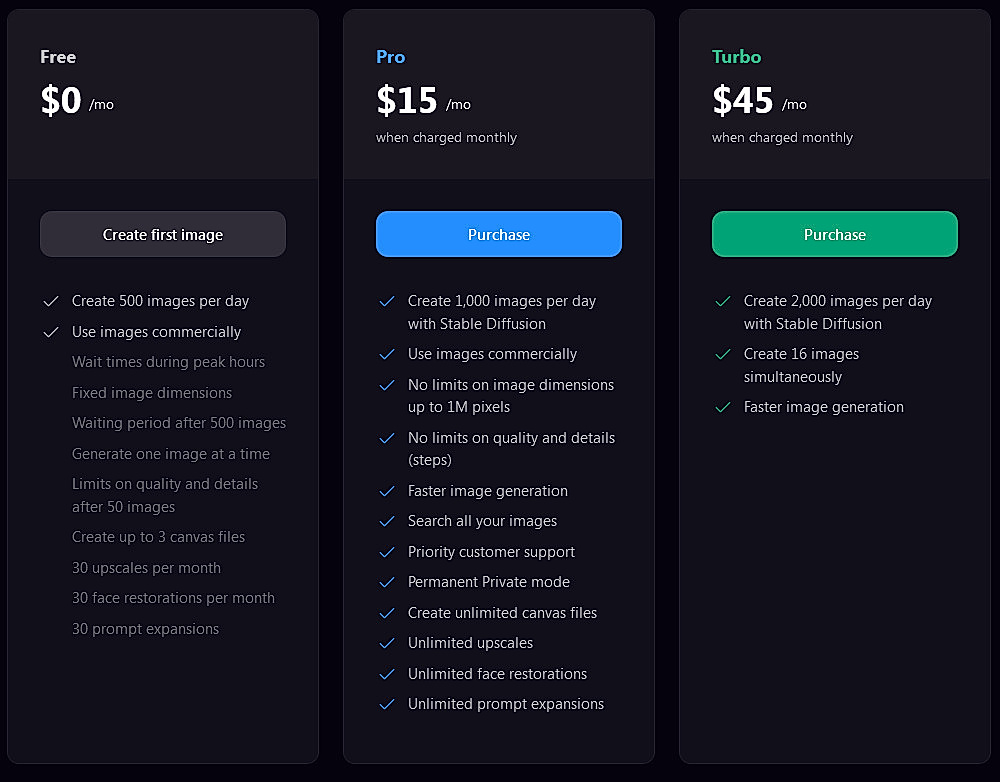Image resolution: width=1000 pixels, height=782 pixels.
Task: Click the checkmark beside "Create 16 images simultaneously"
Action: point(723,354)
